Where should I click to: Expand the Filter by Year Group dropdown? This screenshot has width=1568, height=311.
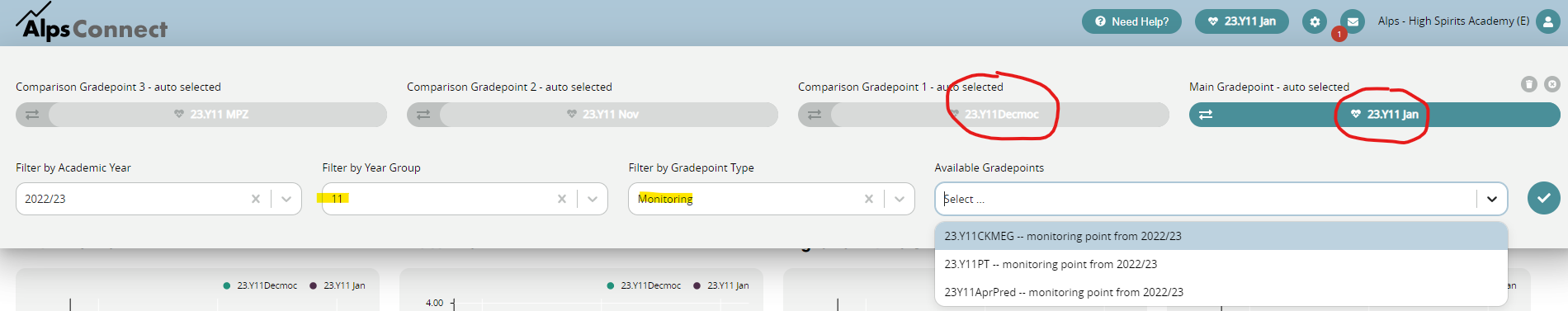(593, 199)
